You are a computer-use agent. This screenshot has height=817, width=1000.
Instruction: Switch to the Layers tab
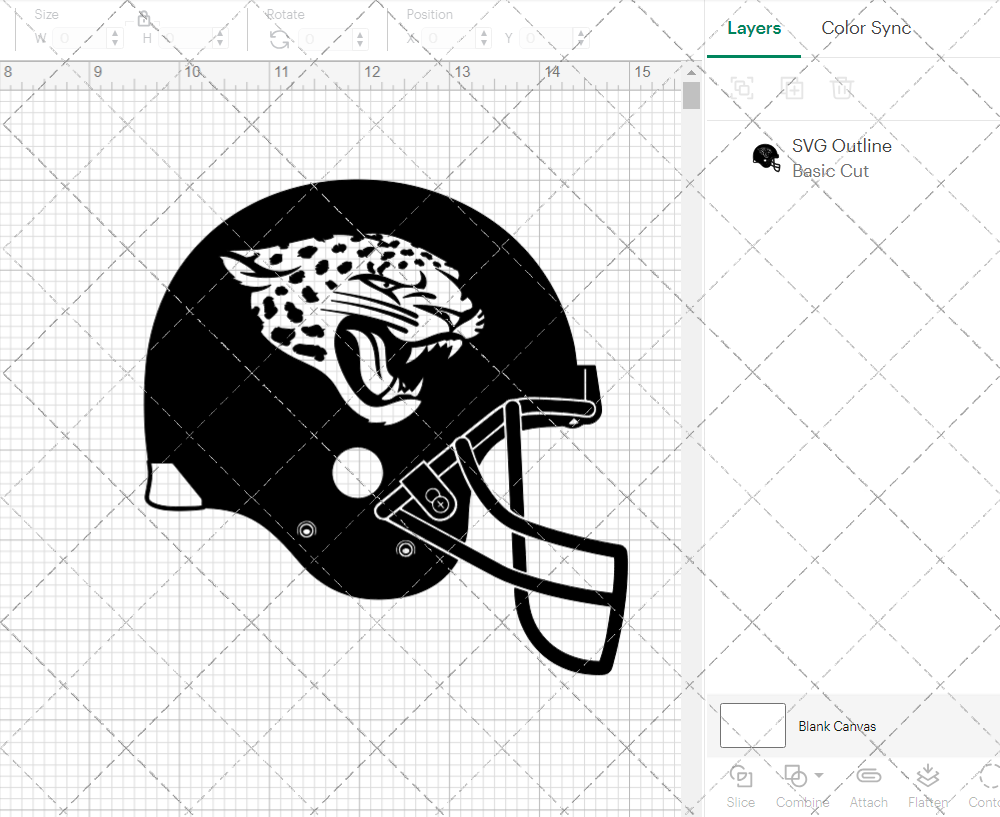(x=754, y=28)
